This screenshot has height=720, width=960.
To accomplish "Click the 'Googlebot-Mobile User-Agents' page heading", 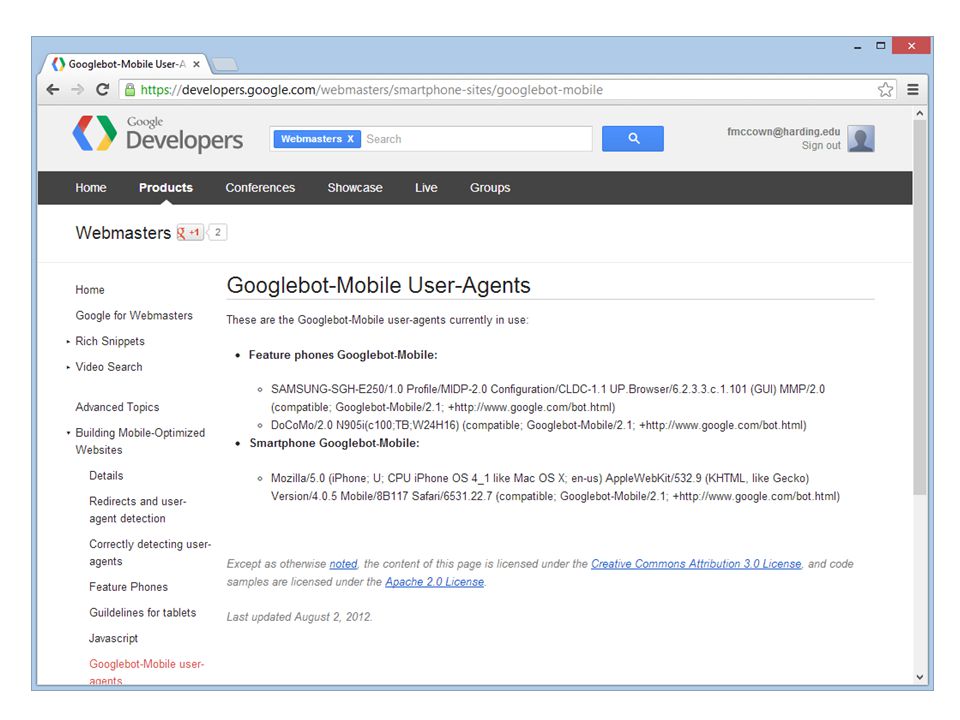I will [378, 285].
